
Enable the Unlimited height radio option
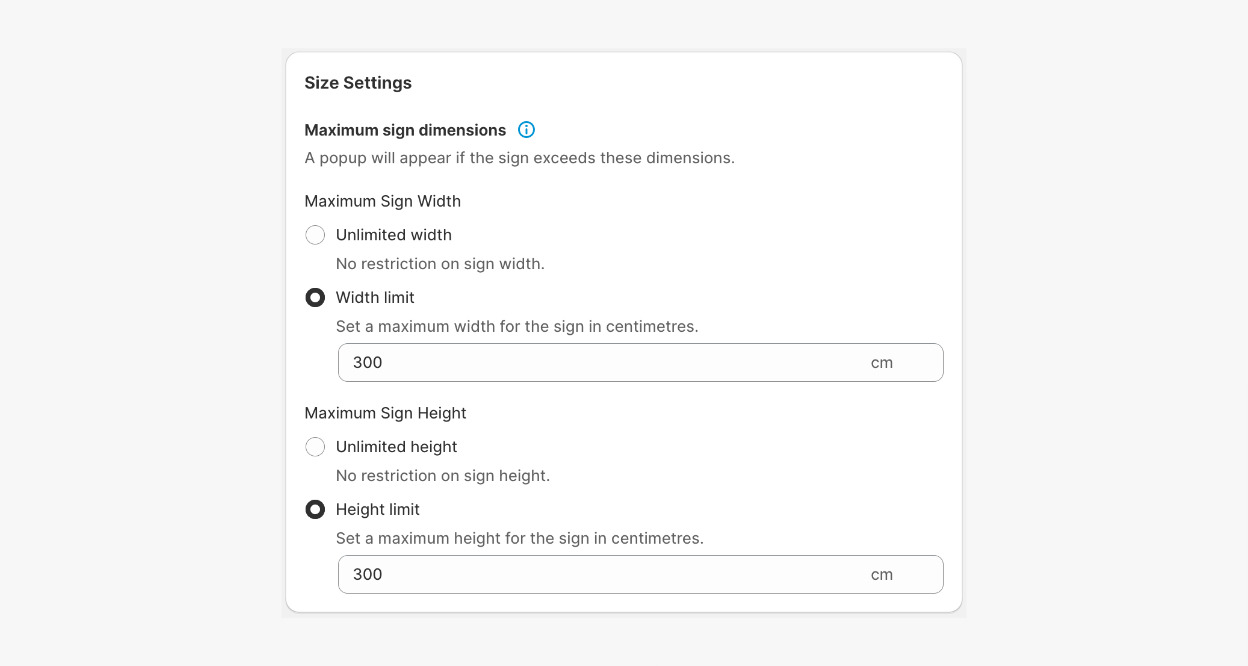(315, 447)
